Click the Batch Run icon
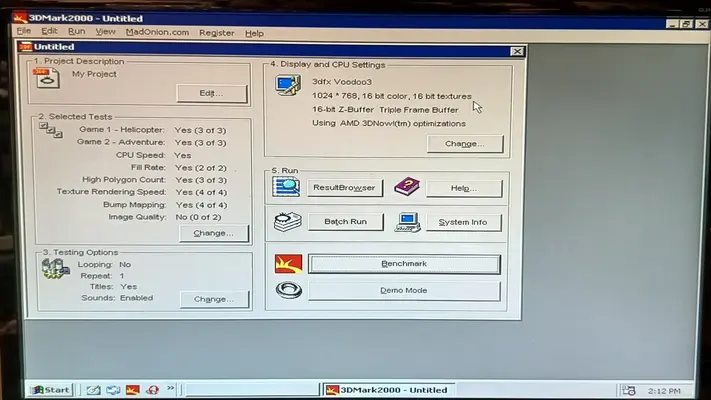The height and width of the screenshot is (400, 711). 285,222
